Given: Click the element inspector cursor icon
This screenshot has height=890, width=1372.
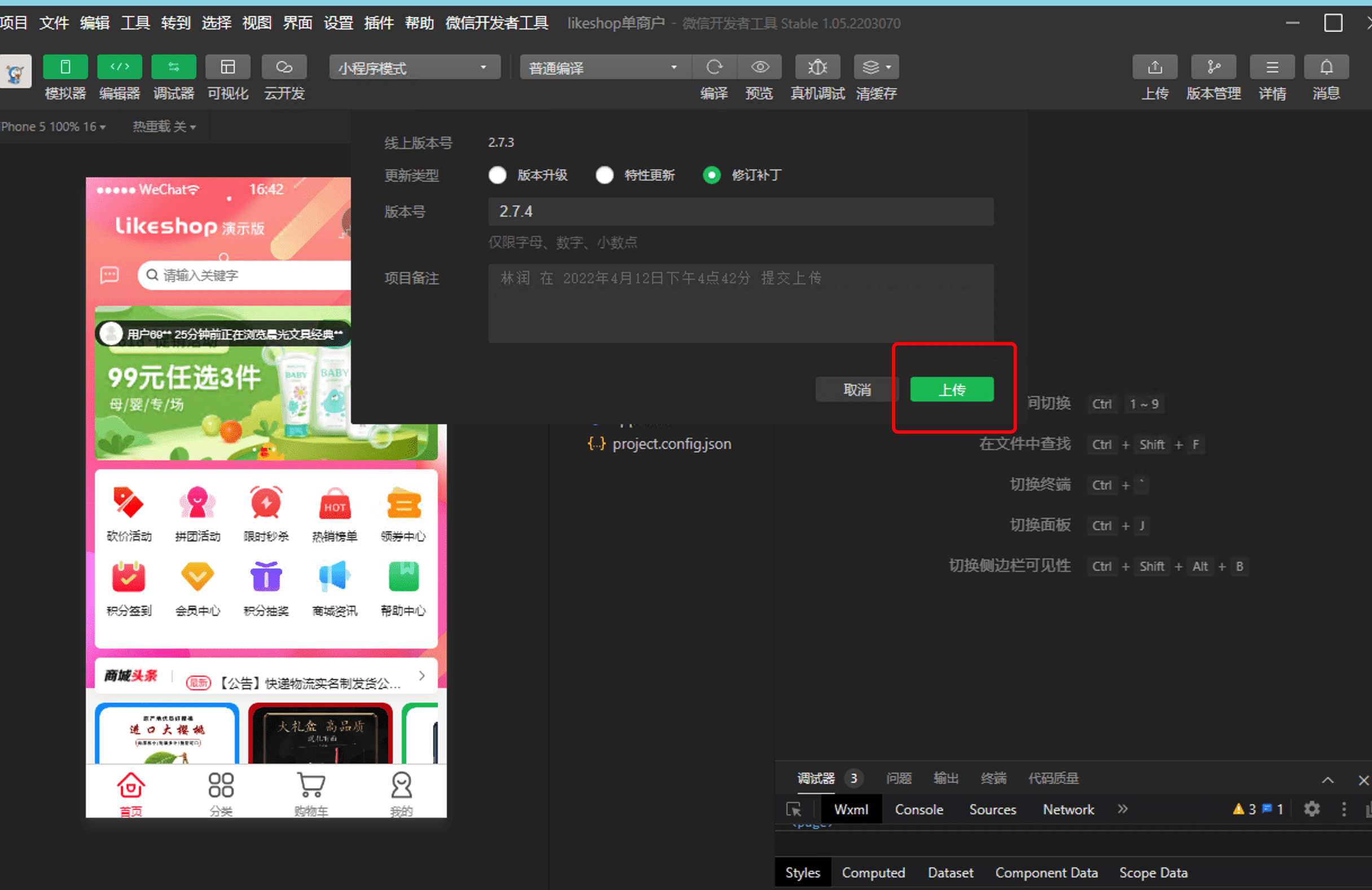Looking at the screenshot, I should click(x=794, y=809).
